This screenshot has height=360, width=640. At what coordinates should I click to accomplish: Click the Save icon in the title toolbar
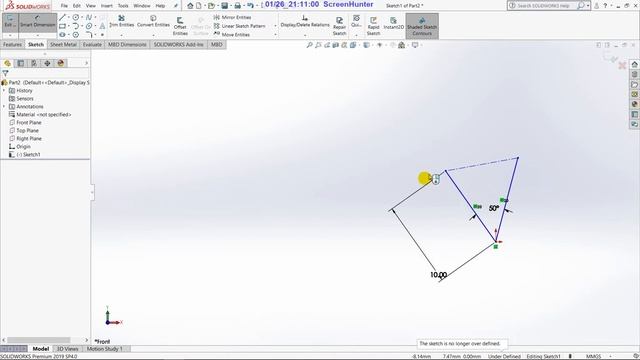tap(224, 6)
